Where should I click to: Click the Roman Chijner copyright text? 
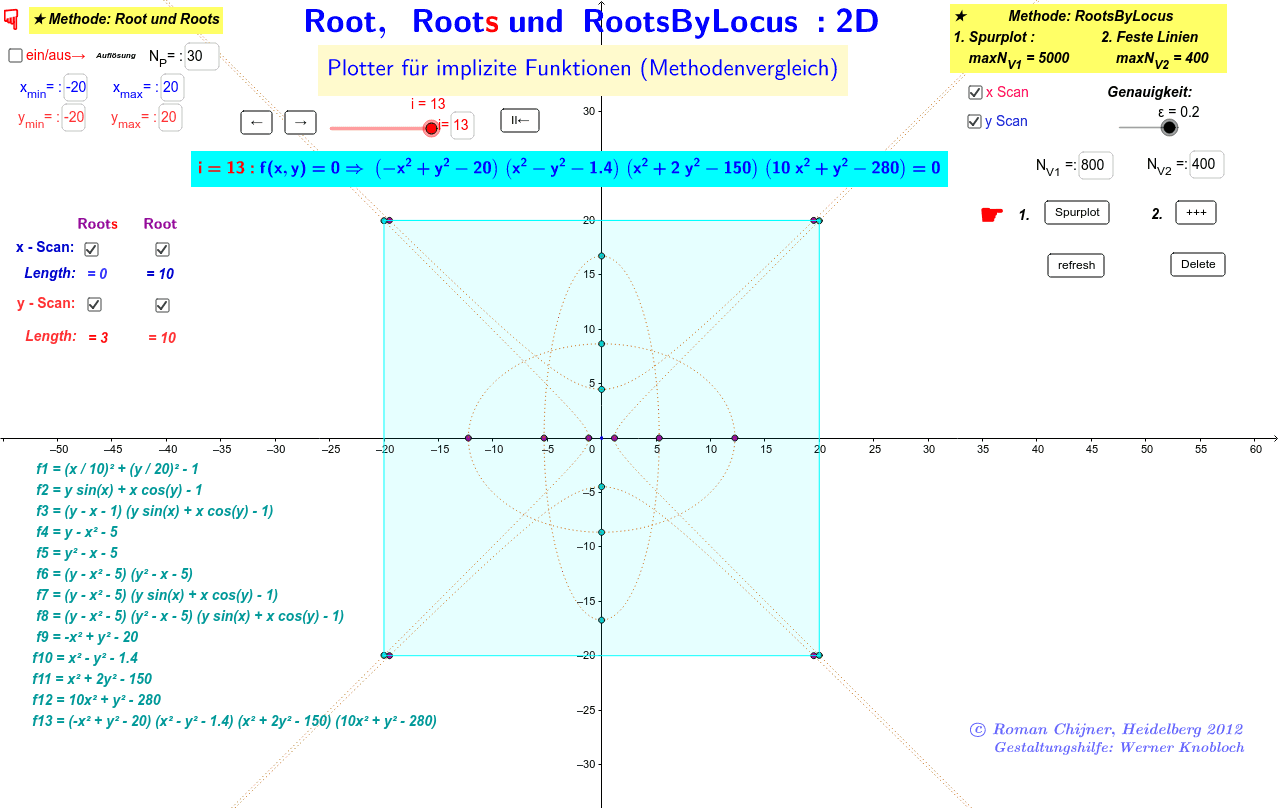pyautogui.click(x=1107, y=730)
